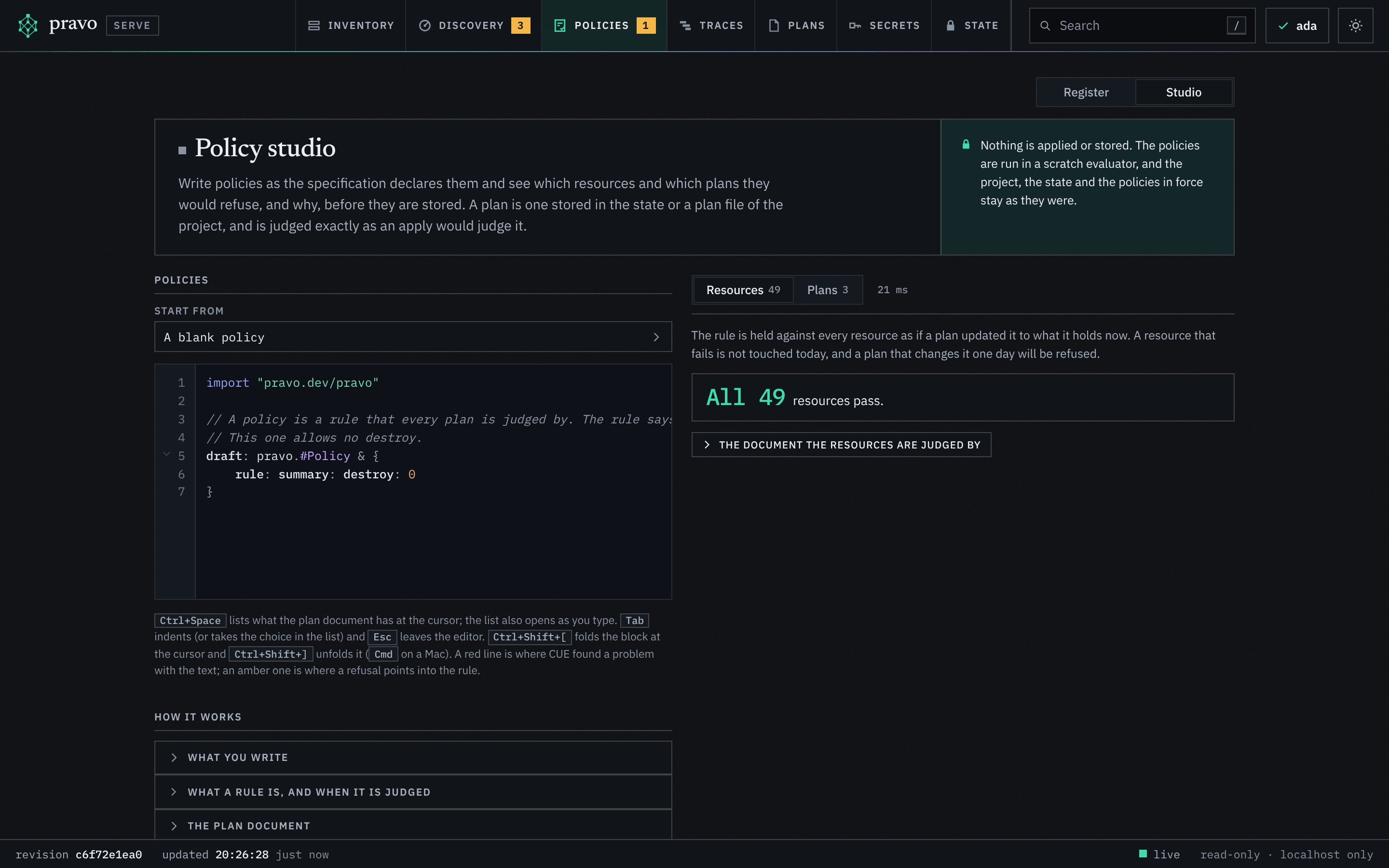Image resolution: width=1389 pixels, height=868 pixels.
Task: Click the Ctrl+Shift+[ key hint
Action: tap(529, 637)
